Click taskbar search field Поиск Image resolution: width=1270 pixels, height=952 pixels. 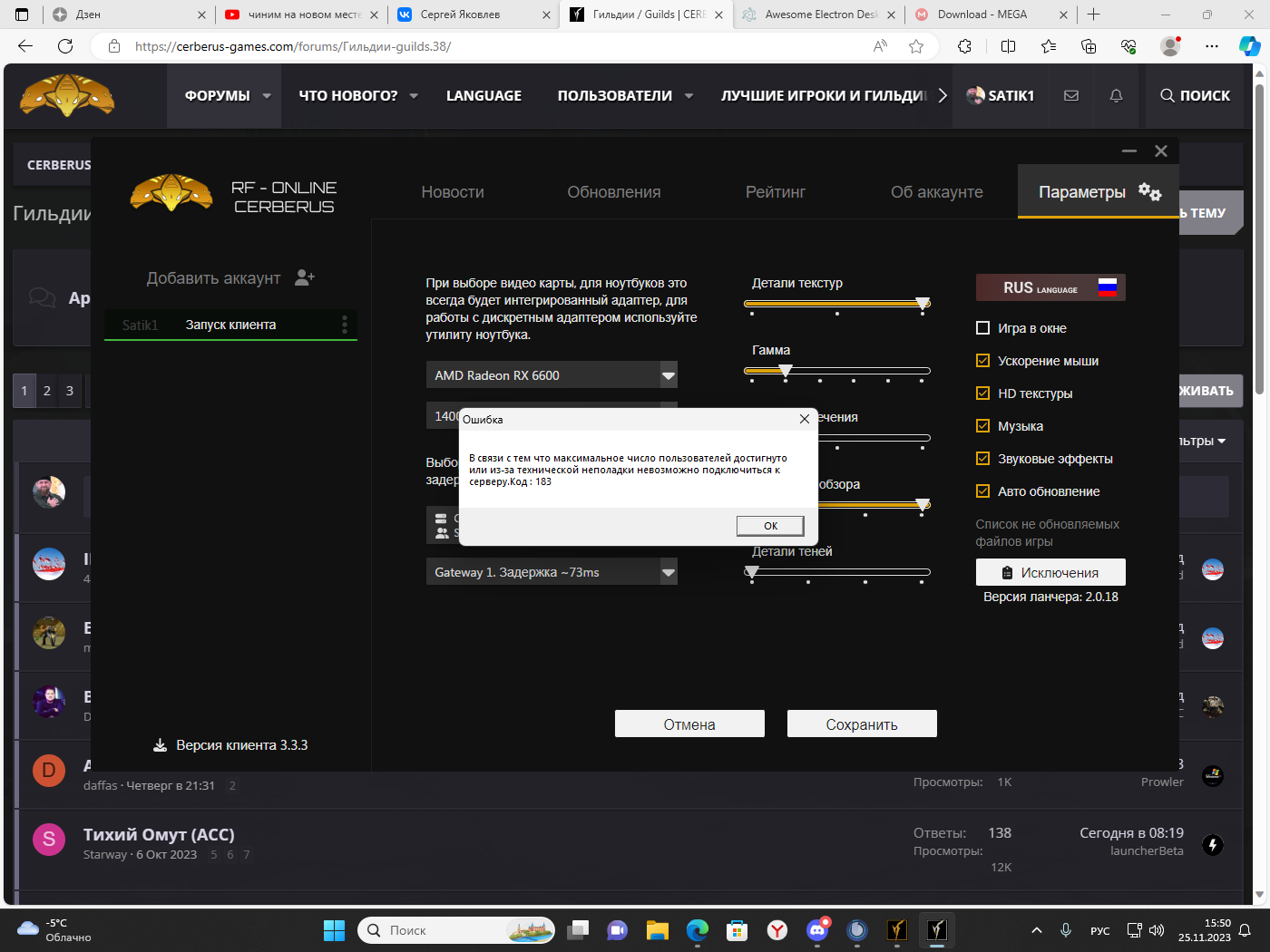click(x=456, y=930)
